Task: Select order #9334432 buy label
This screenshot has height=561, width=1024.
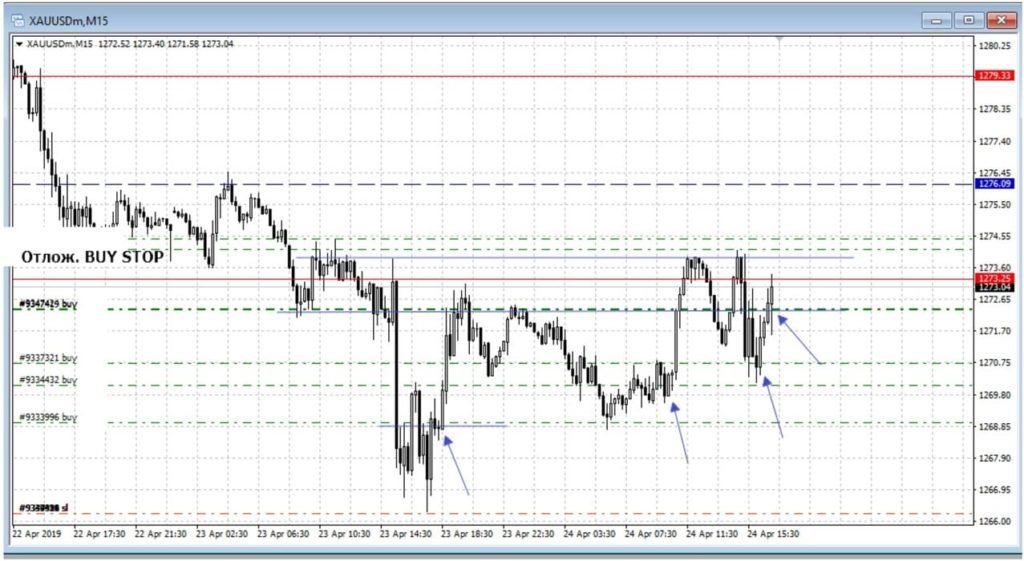Action: (x=47, y=380)
